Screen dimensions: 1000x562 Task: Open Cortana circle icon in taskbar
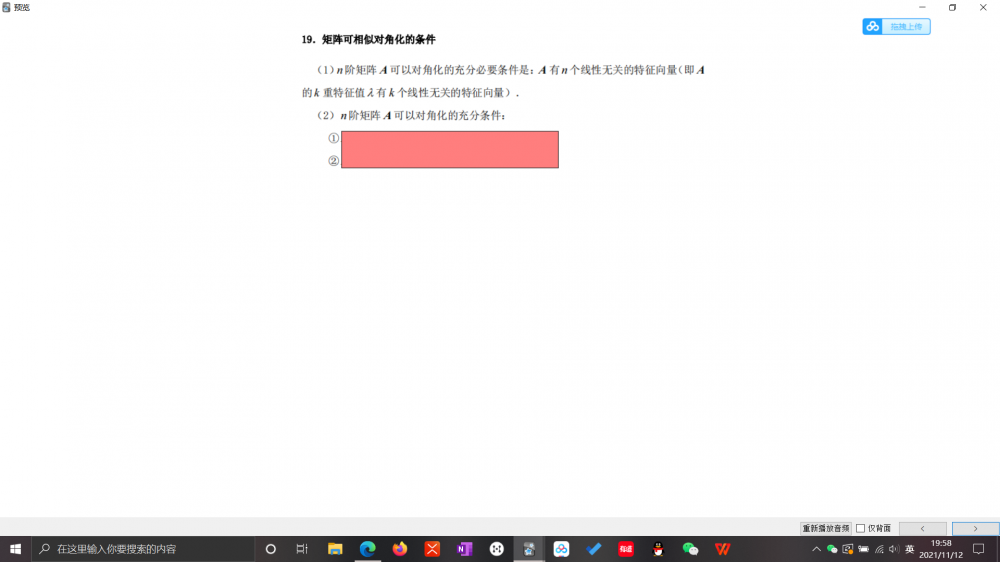(x=270, y=549)
